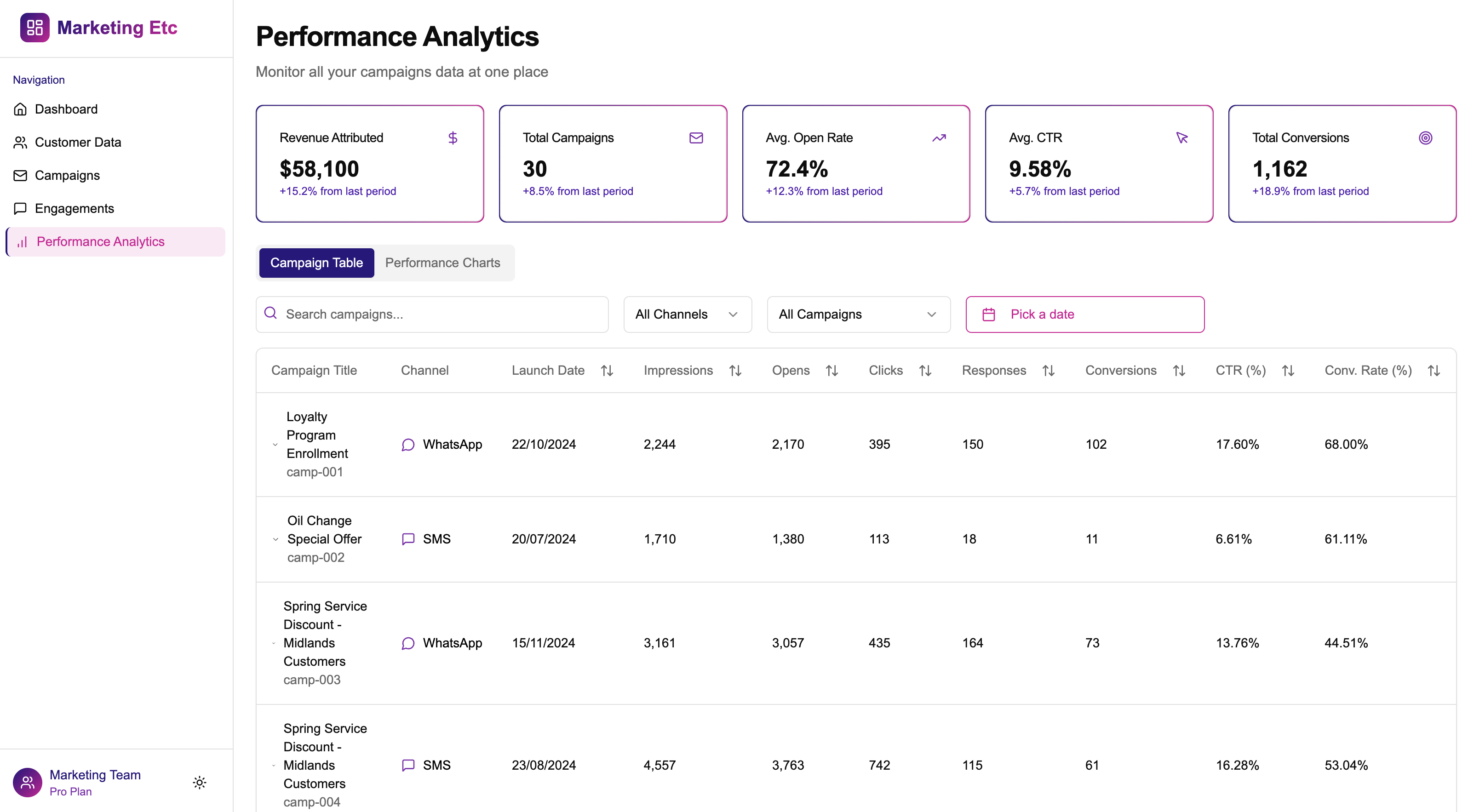The image size is (1468, 812).
Task: Click the Customer Data sidebar icon
Action: click(21, 142)
